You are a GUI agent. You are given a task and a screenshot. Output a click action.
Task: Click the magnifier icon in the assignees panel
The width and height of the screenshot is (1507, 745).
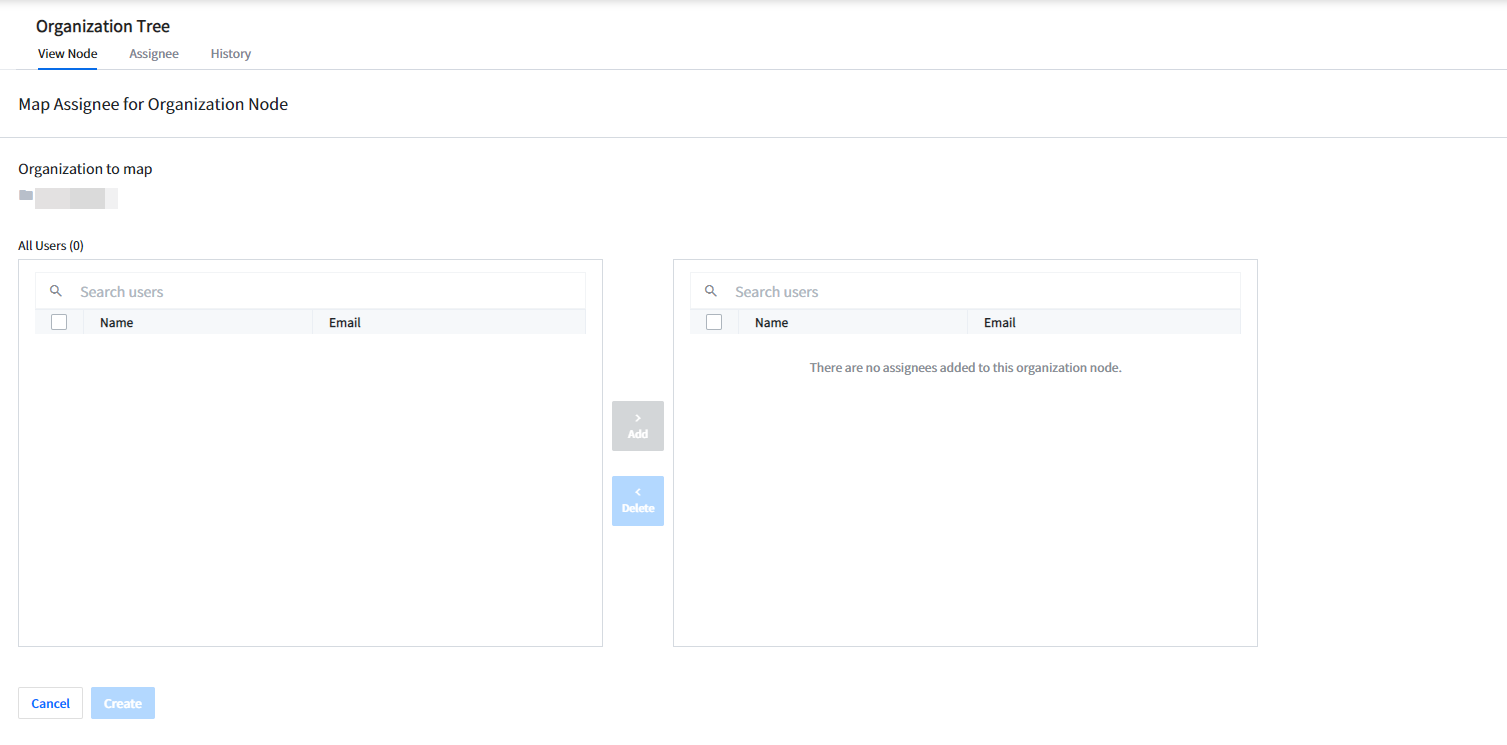[711, 291]
